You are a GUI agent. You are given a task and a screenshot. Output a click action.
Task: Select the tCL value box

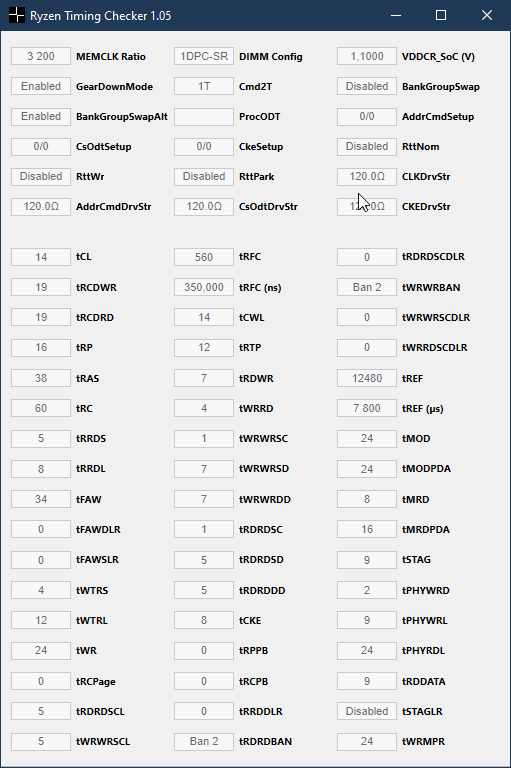coord(41,257)
